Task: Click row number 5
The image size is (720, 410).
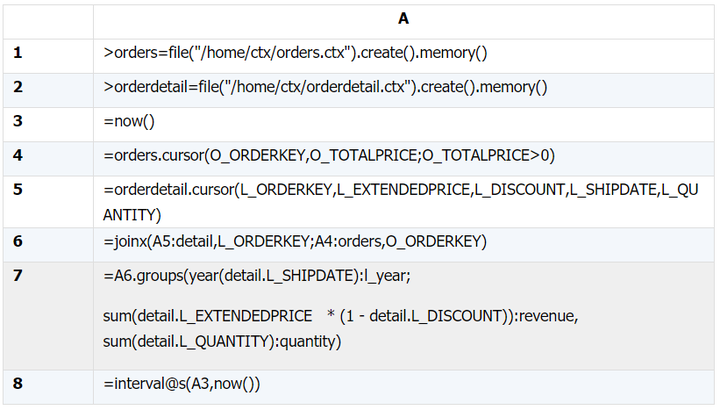Action: (48, 201)
